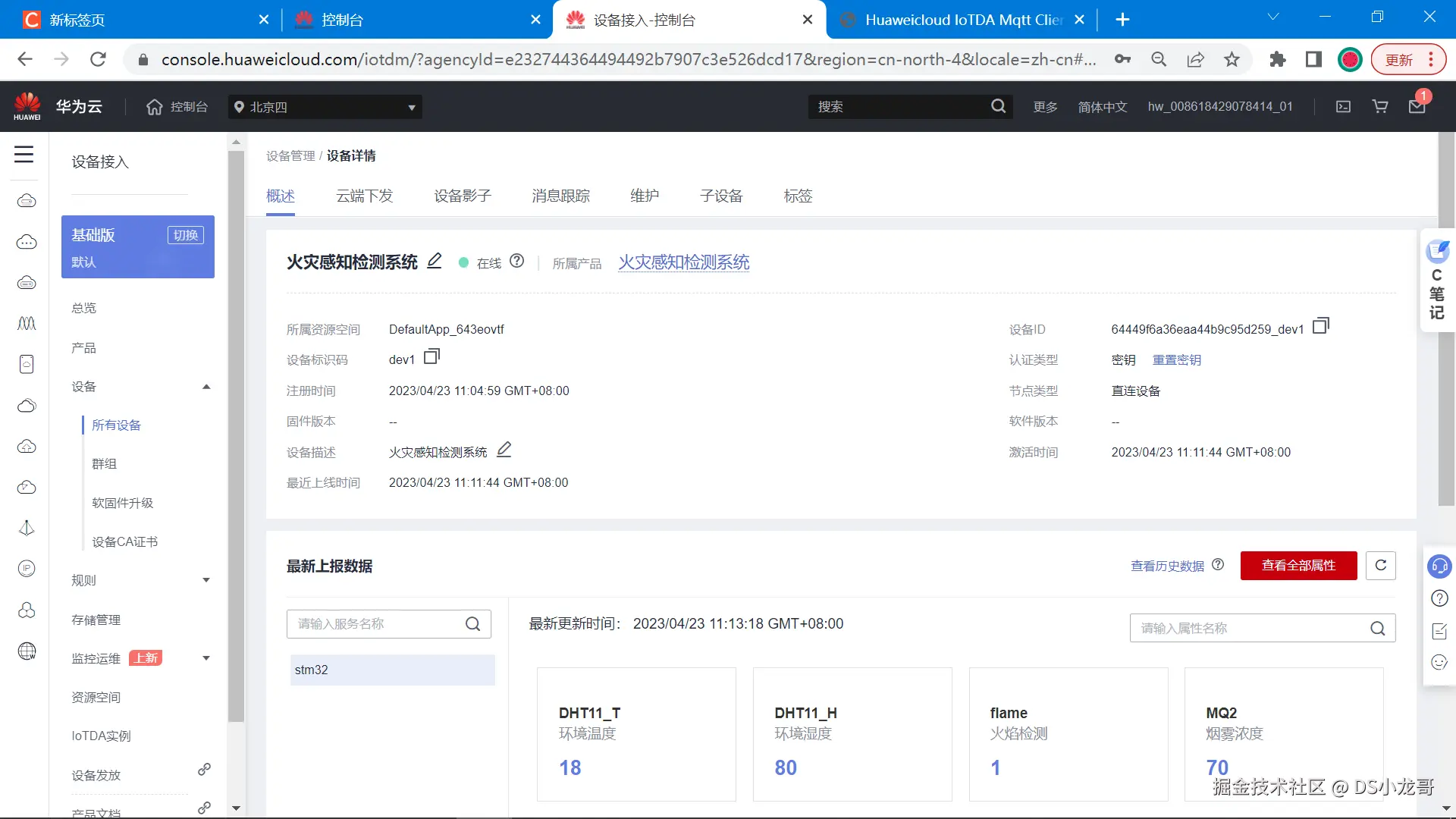Edit device name with pencil icon
This screenshot has height=819, width=1456.
[435, 262]
